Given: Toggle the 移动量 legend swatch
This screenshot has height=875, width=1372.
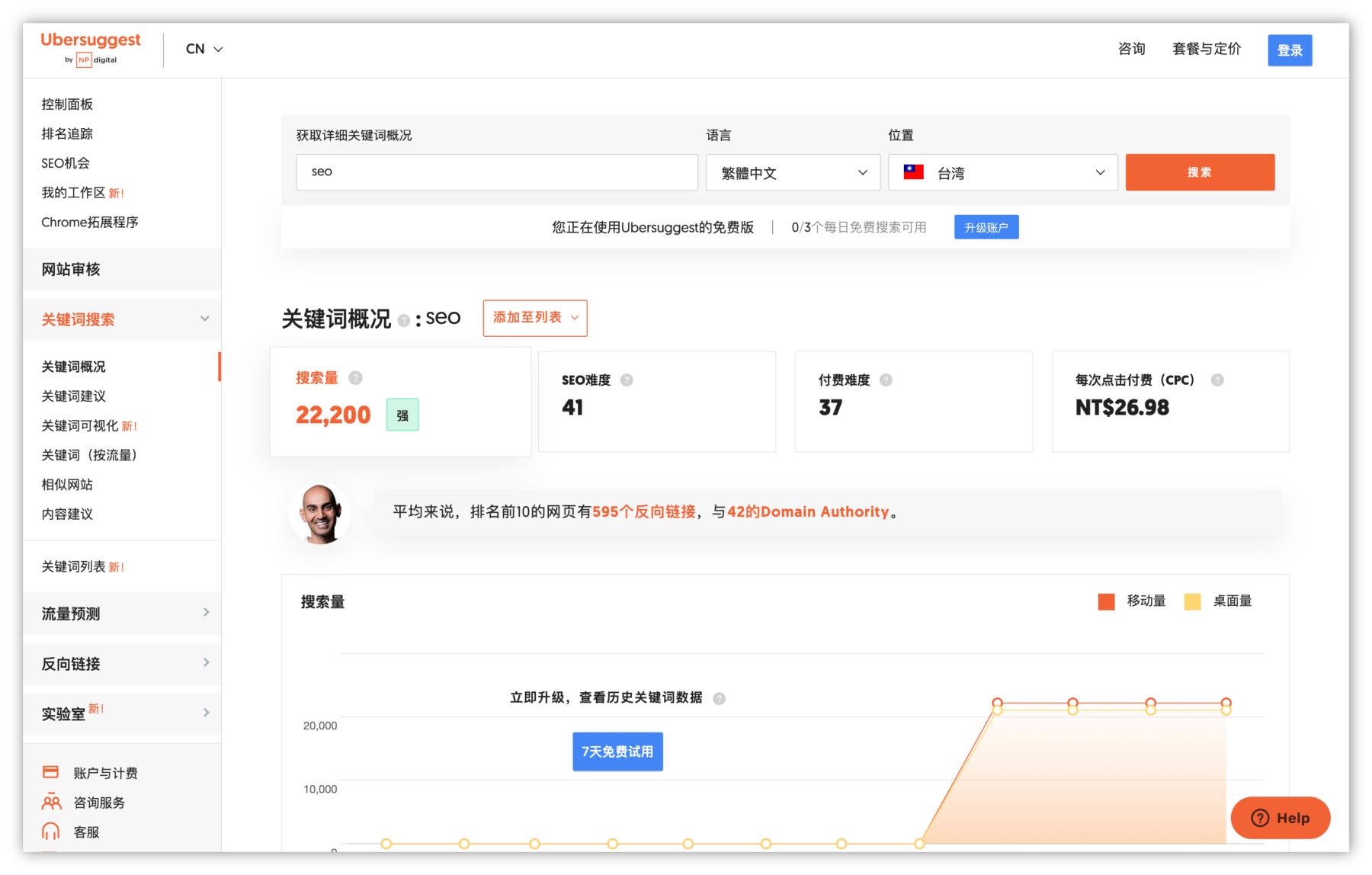Looking at the screenshot, I should coord(1106,601).
